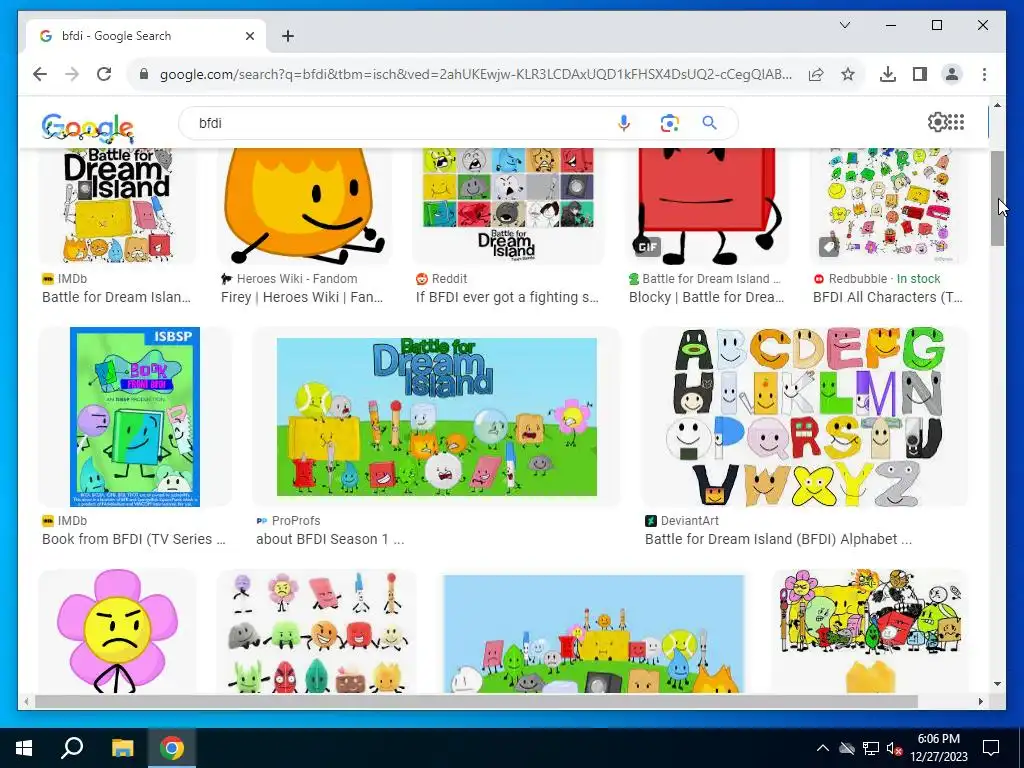Search by image with Google Lens
Viewport: 1024px width, 768px height.
coord(669,123)
